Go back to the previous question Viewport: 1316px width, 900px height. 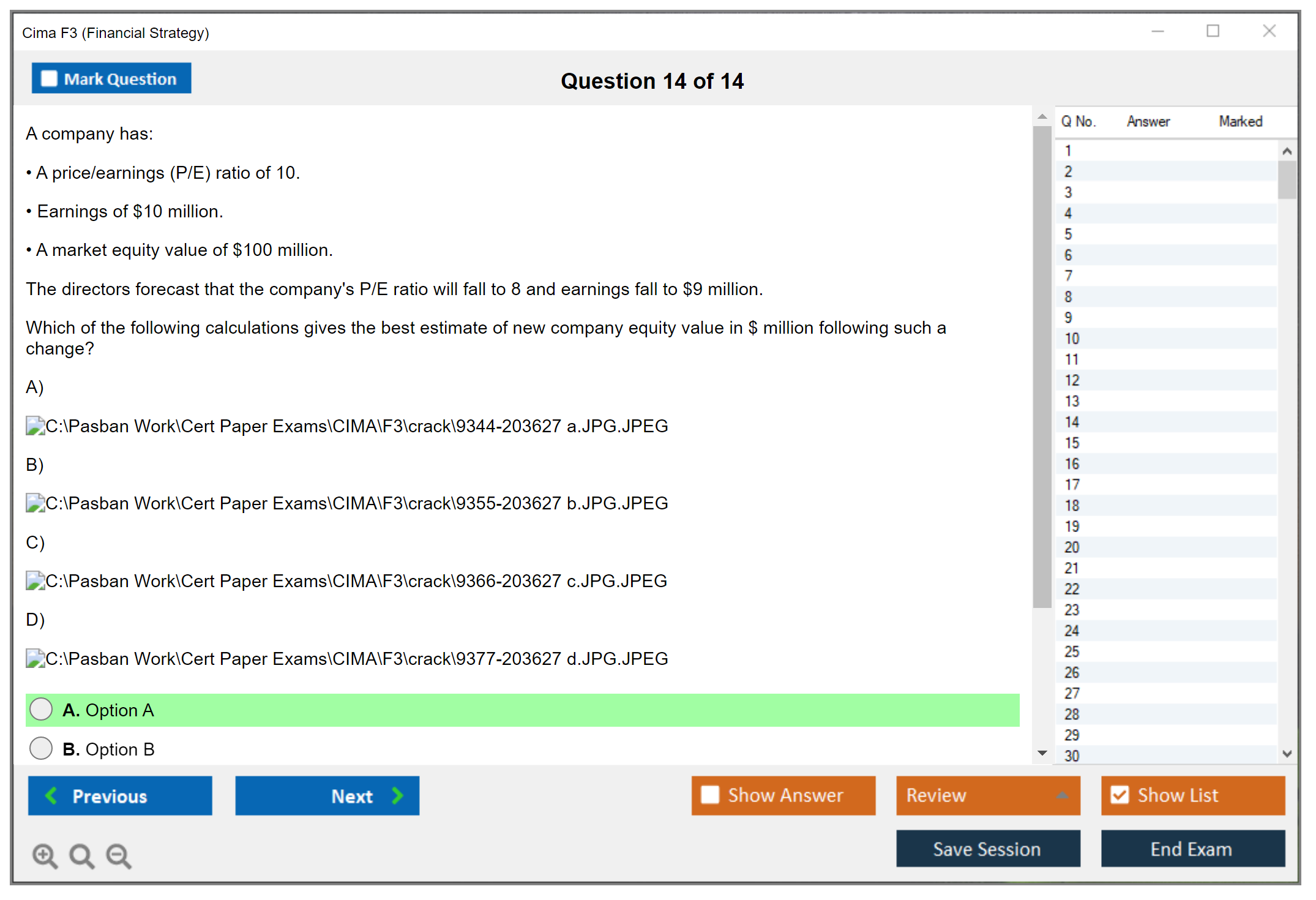tap(120, 795)
